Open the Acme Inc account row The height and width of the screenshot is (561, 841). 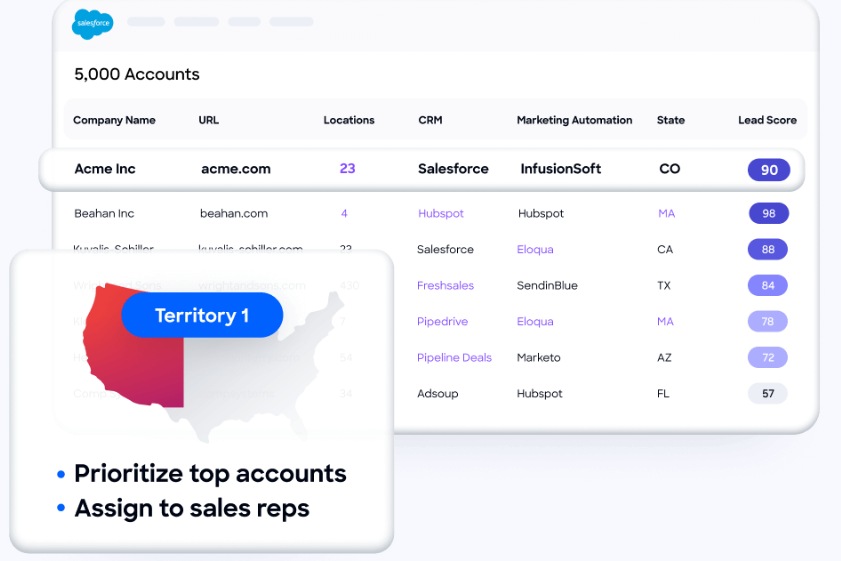[422, 169]
